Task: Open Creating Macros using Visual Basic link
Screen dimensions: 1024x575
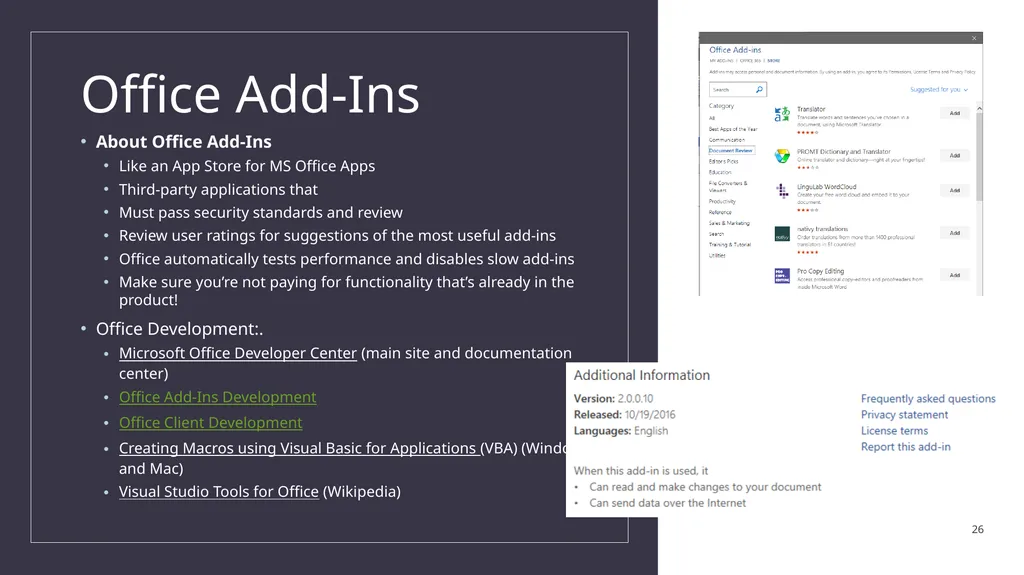Action: [299, 448]
